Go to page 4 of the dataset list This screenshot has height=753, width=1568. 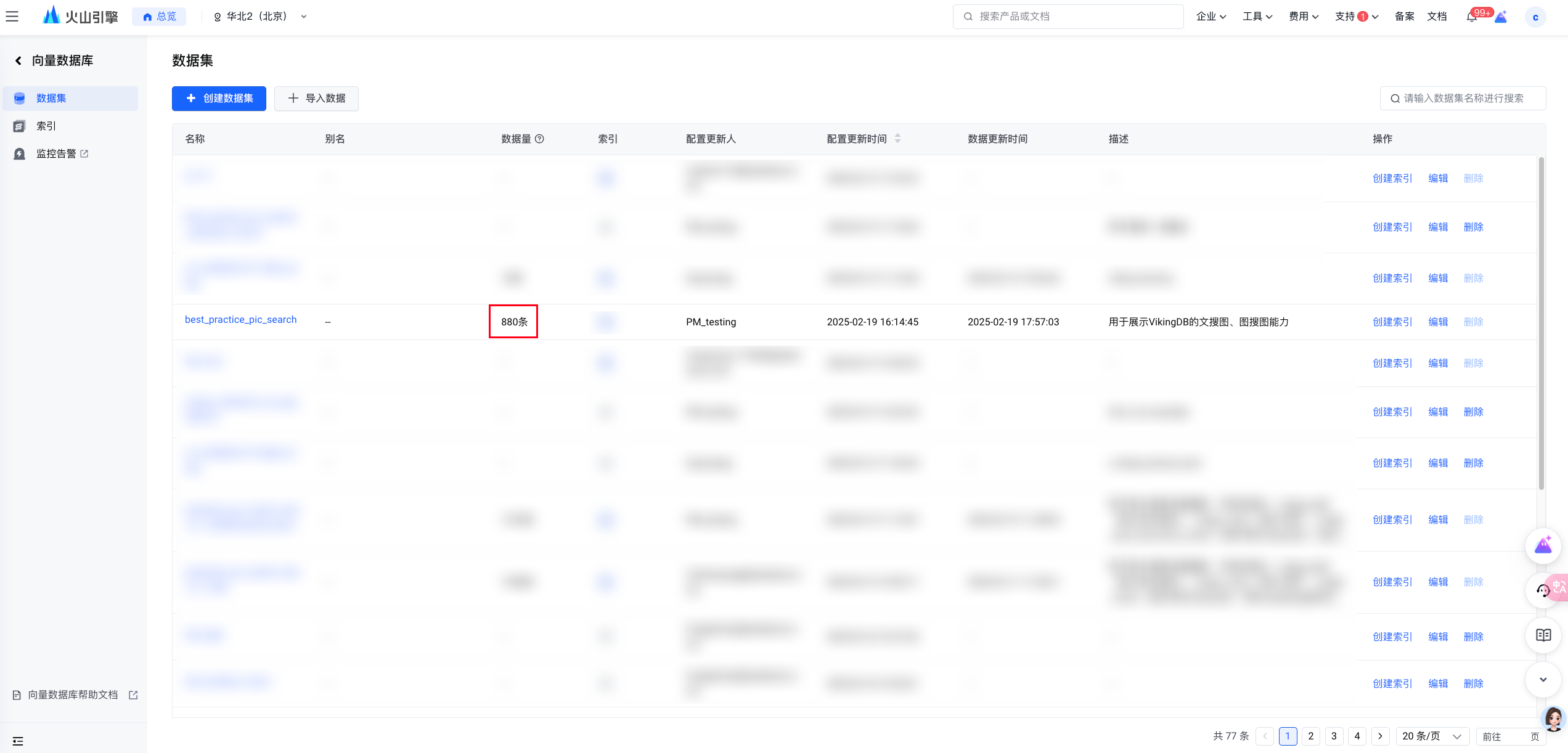click(x=1357, y=736)
